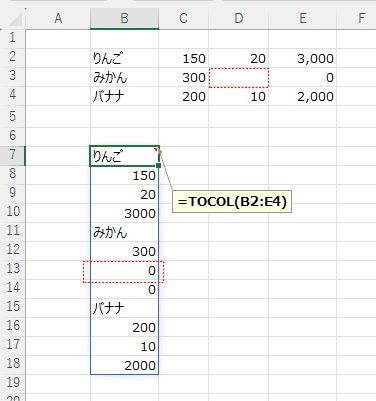
Task: Select row 7 header
Action: (13, 155)
